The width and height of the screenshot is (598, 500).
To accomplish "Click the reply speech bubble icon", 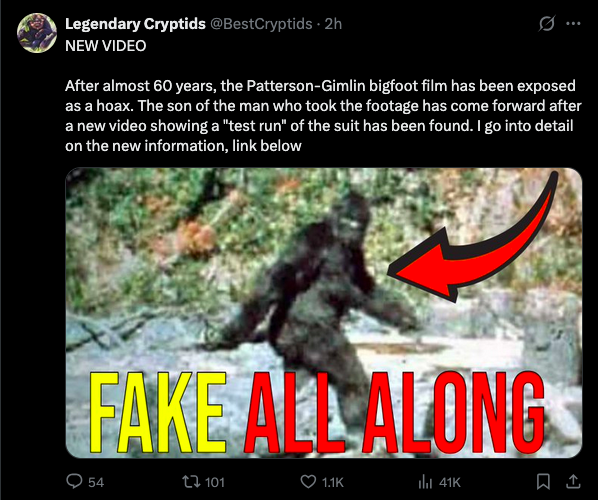I will [74, 481].
